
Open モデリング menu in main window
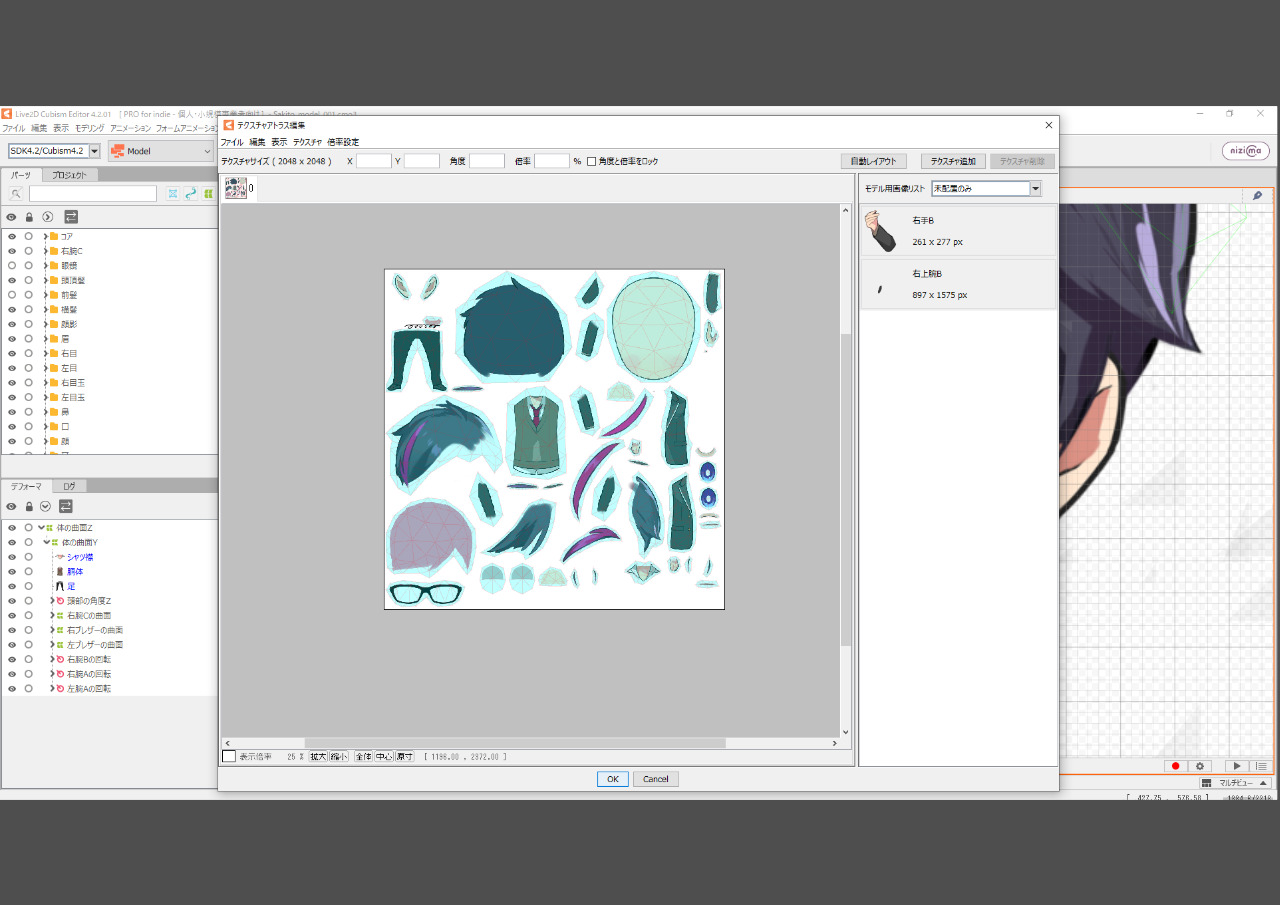click(x=89, y=128)
